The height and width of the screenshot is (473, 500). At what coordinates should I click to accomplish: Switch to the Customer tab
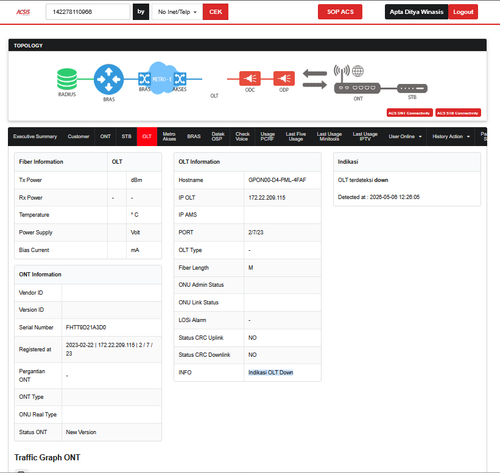[78, 137]
